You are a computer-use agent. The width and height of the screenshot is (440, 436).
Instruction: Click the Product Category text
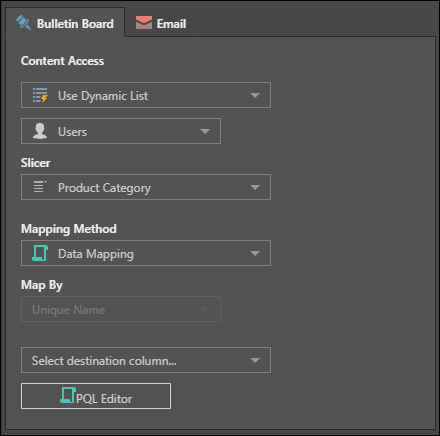pos(104,188)
